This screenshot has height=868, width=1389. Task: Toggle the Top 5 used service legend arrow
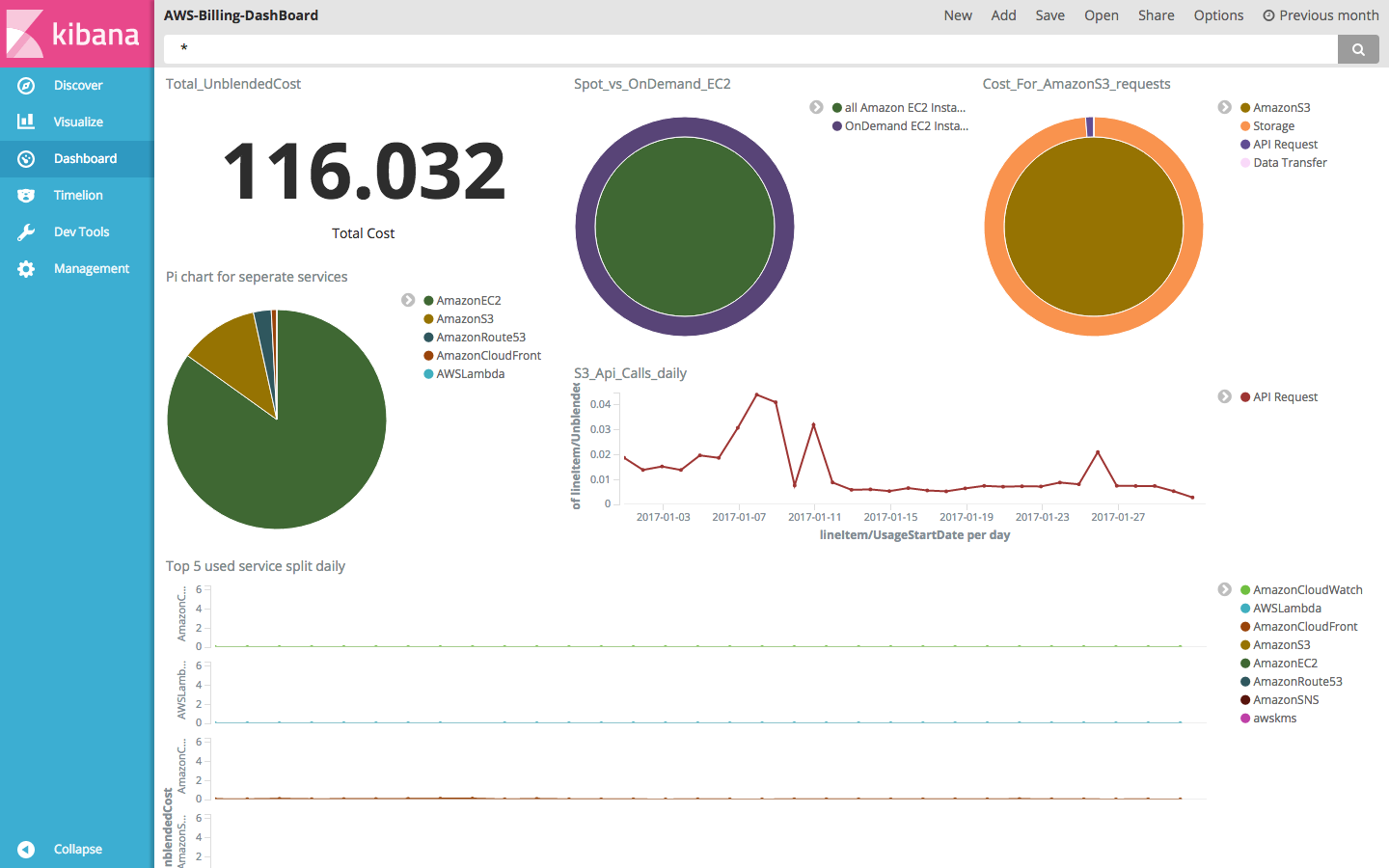[x=1224, y=589]
